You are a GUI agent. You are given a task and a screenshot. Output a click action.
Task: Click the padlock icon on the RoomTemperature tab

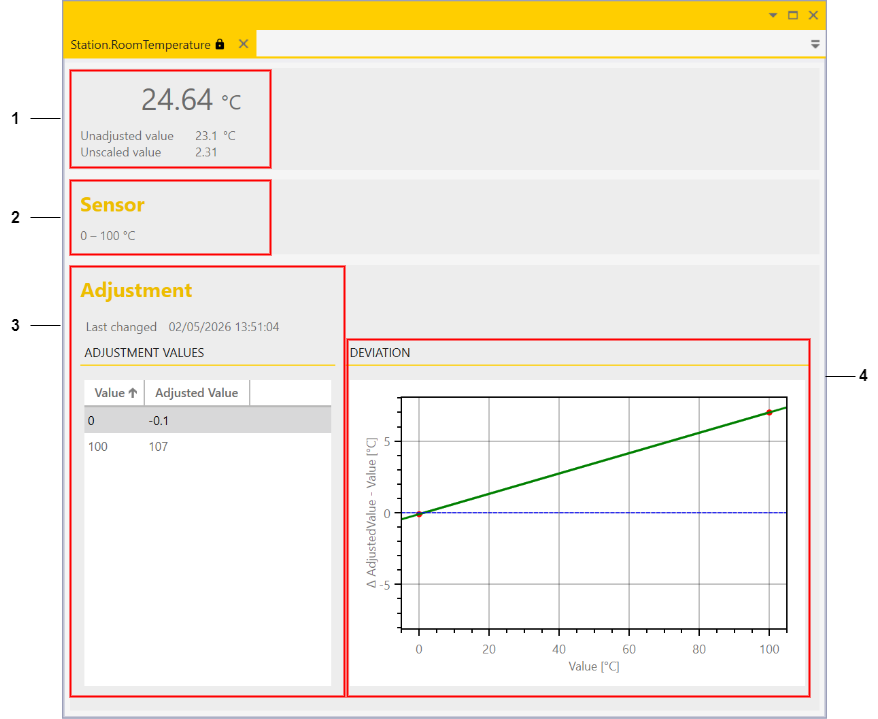coord(219,44)
